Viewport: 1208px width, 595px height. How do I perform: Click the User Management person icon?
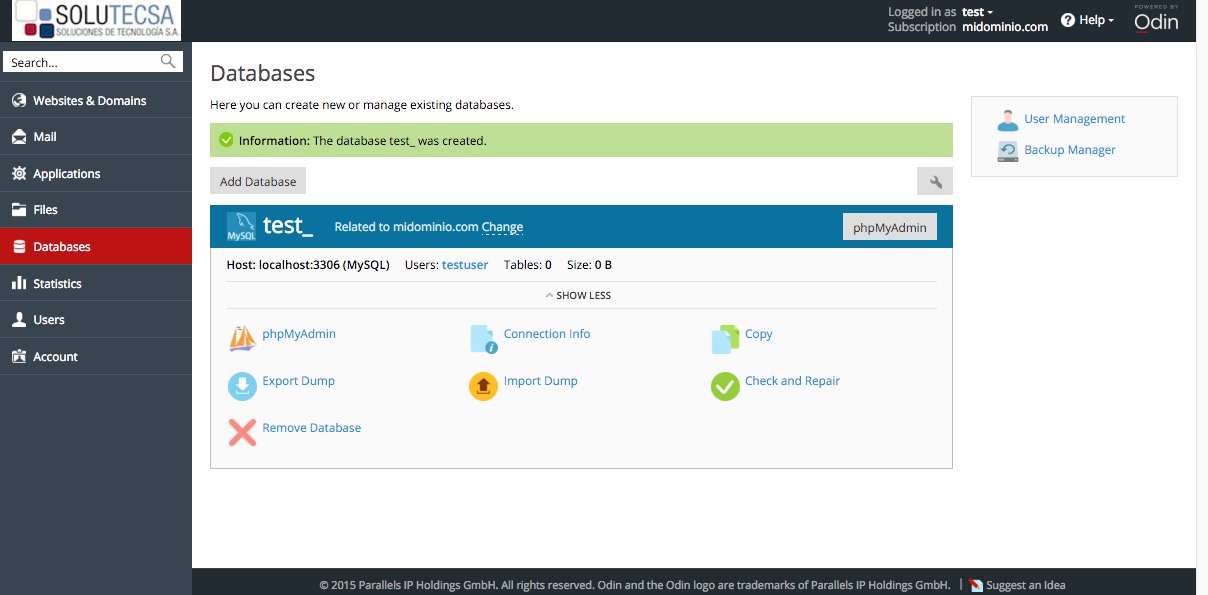pos(1008,120)
